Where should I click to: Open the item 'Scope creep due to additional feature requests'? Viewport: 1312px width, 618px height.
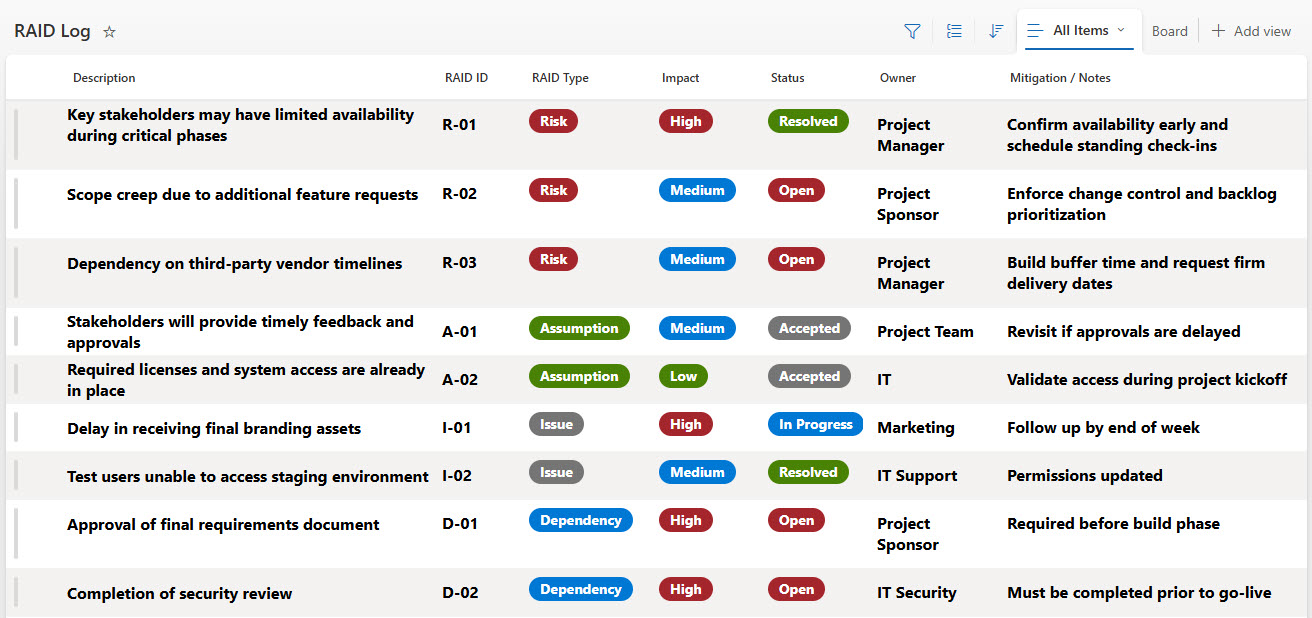[242, 195]
